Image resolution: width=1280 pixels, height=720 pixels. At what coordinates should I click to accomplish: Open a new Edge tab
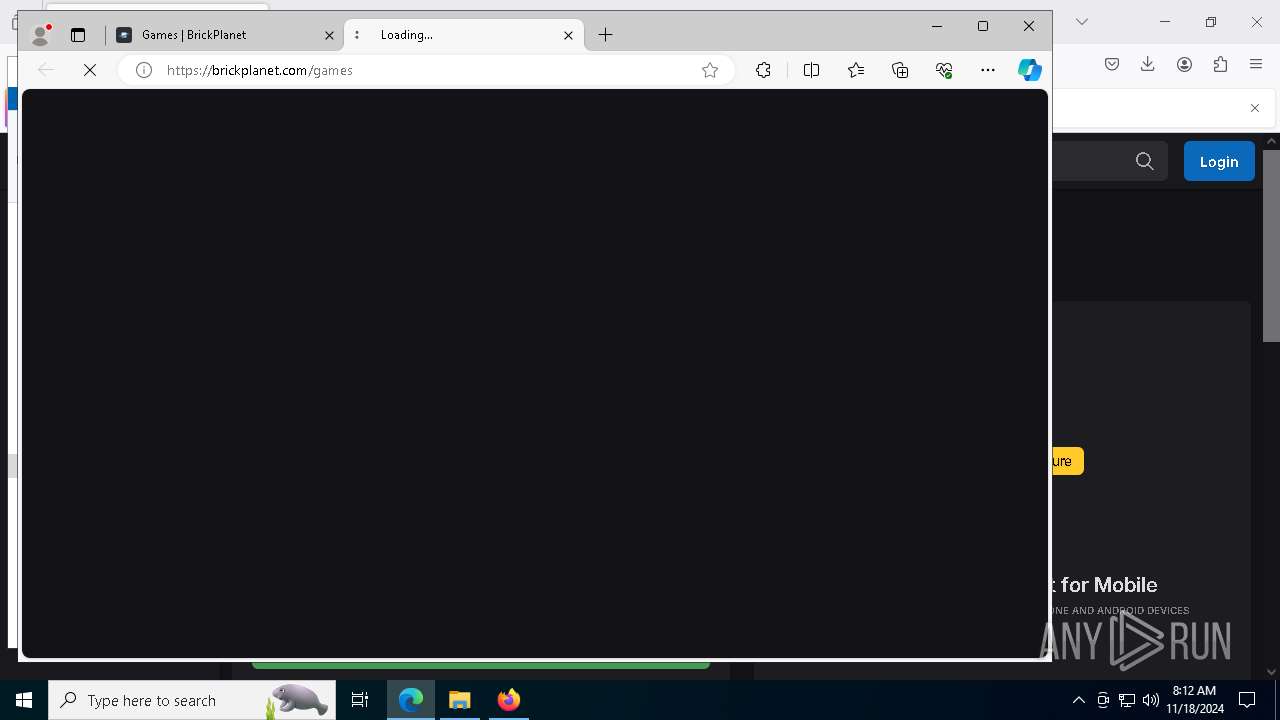point(606,35)
